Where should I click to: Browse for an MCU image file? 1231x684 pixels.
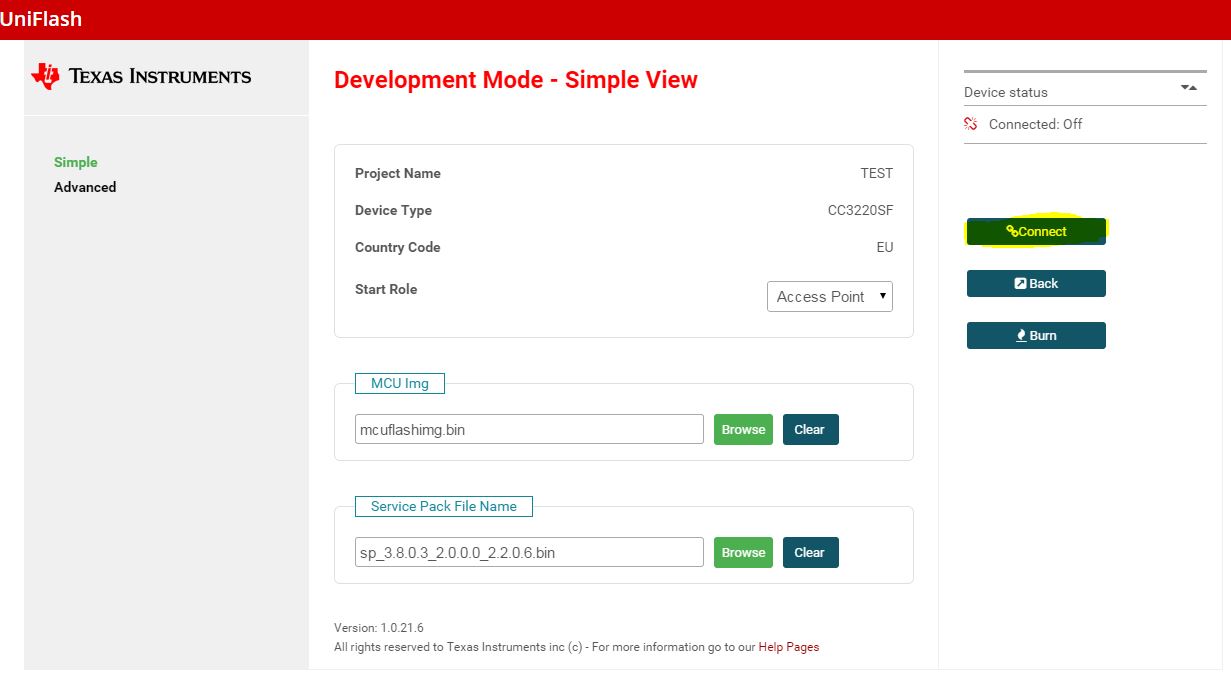(743, 430)
